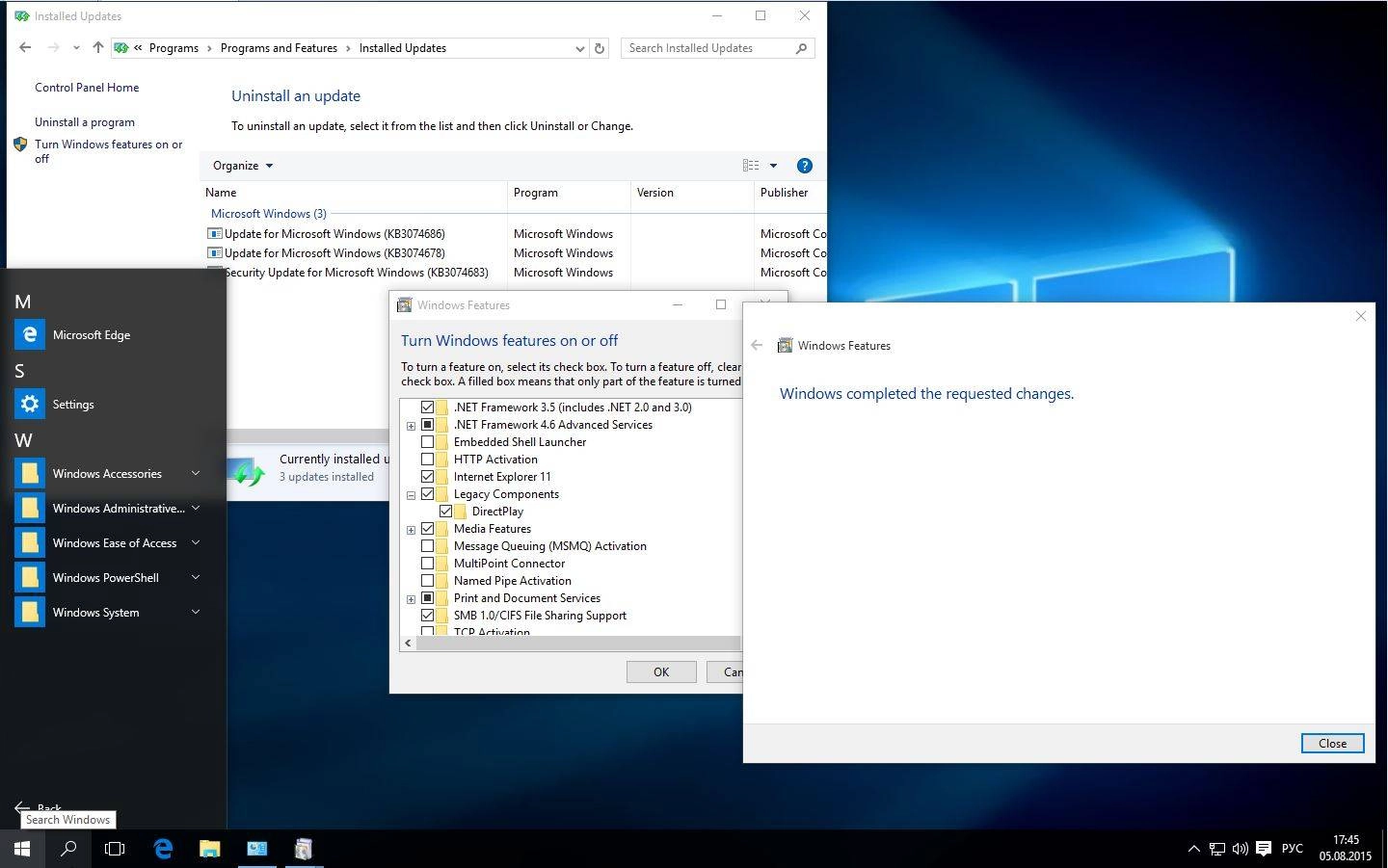Launch Edge from the taskbar

tap(163, 849)
